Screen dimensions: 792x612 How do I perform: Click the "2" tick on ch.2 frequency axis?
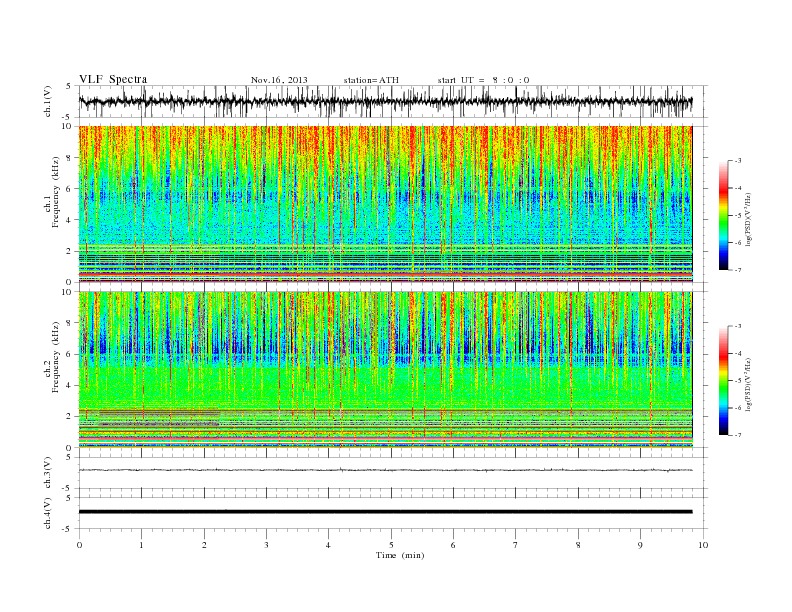point(69,417)
